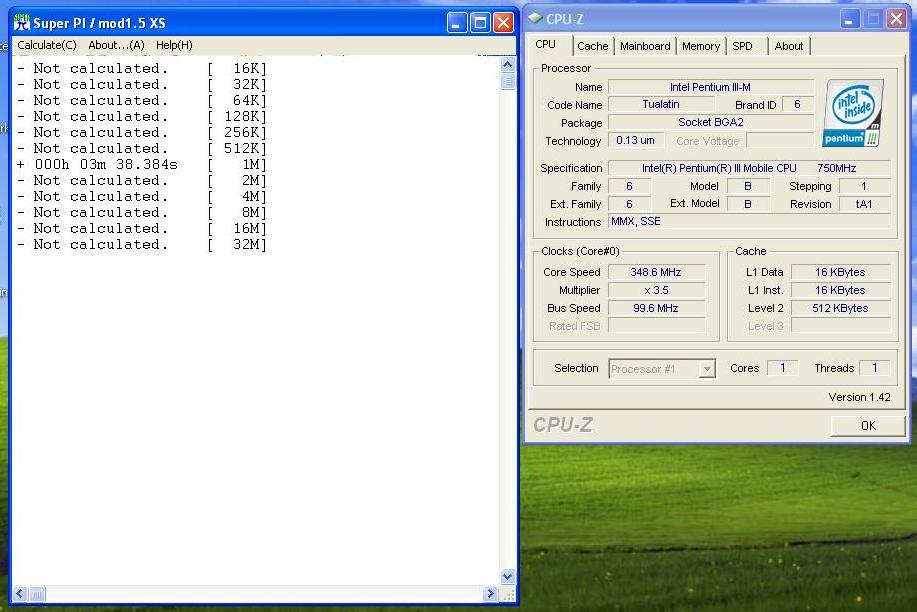917x612 pixels.
Task: Click the Super PI title bar icon
Action: click(21, 23)
